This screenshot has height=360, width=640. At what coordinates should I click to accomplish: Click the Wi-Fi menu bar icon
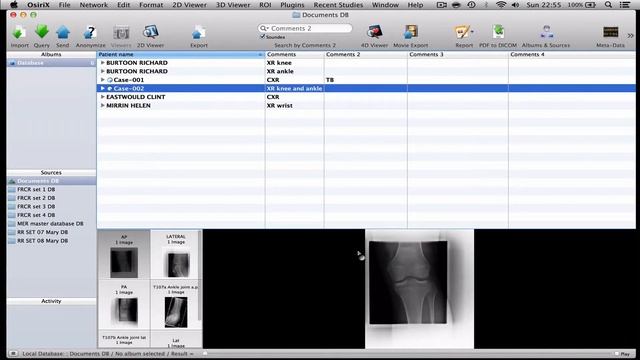[x=501, y=5]
